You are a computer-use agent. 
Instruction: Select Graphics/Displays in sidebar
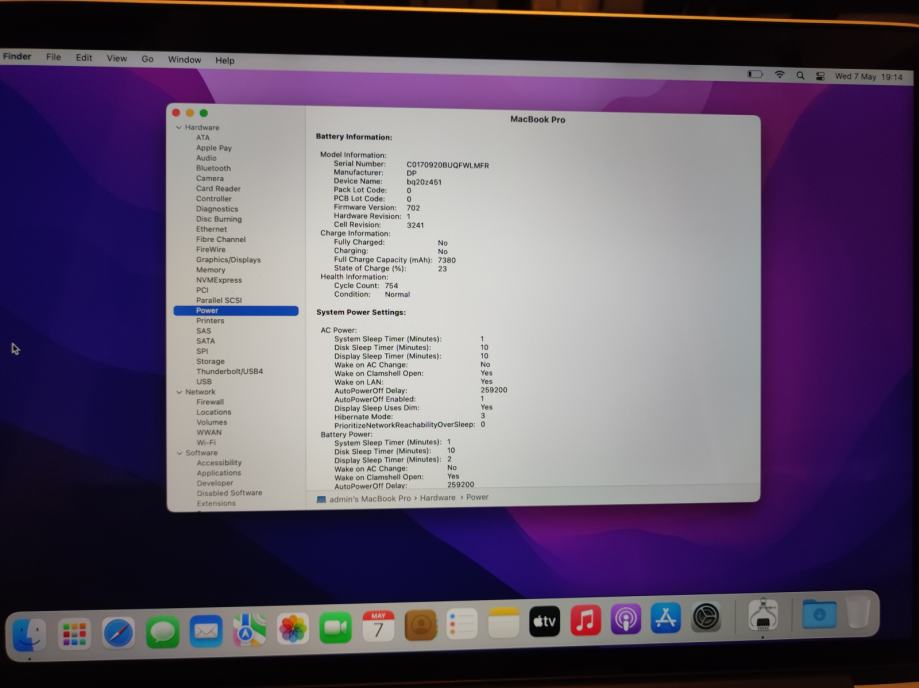228,260
